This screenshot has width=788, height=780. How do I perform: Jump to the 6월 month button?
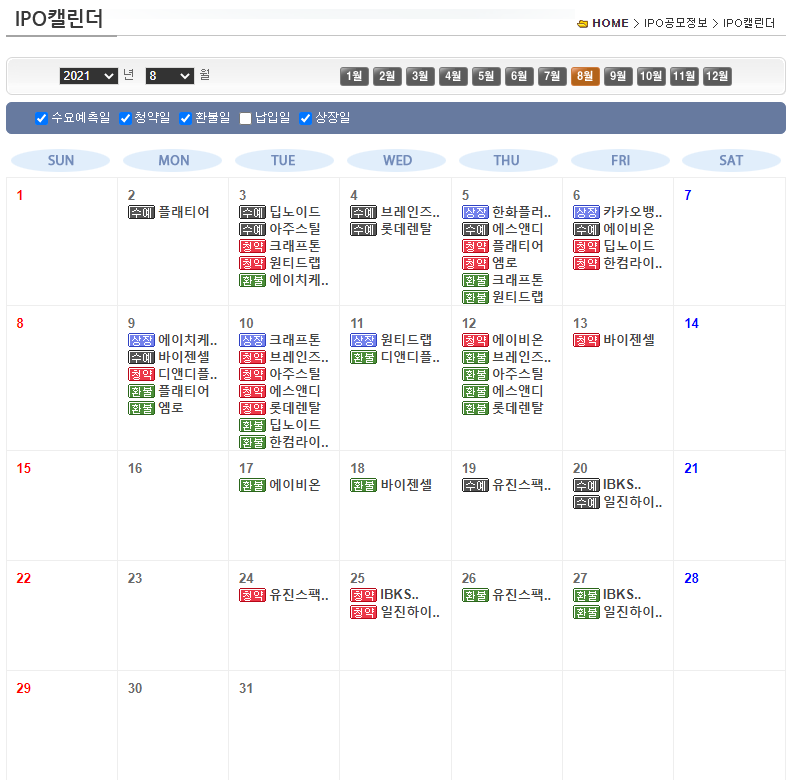pyautogui.click(x=519, y=76)
